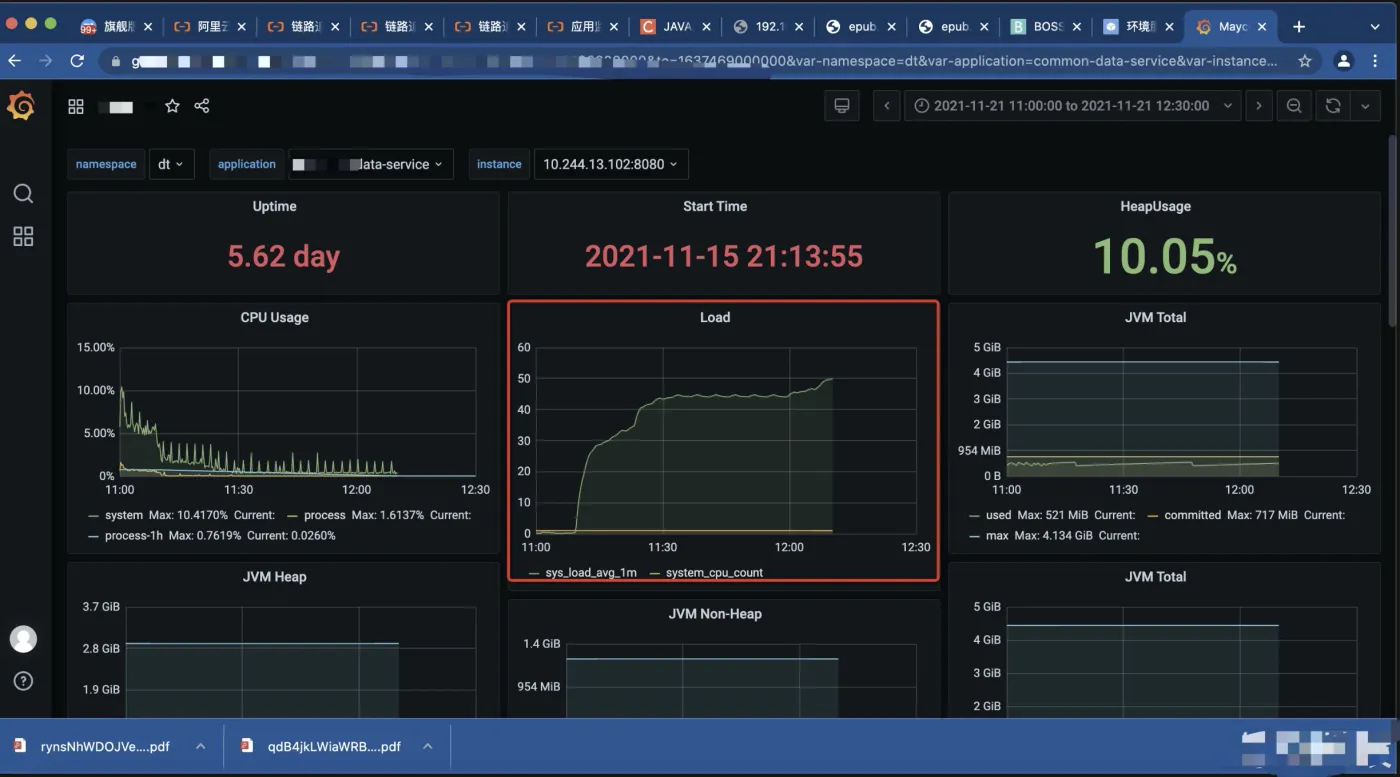Open a new browser tab
This screenshot has width=1400, height=777.
[1299, 27]
